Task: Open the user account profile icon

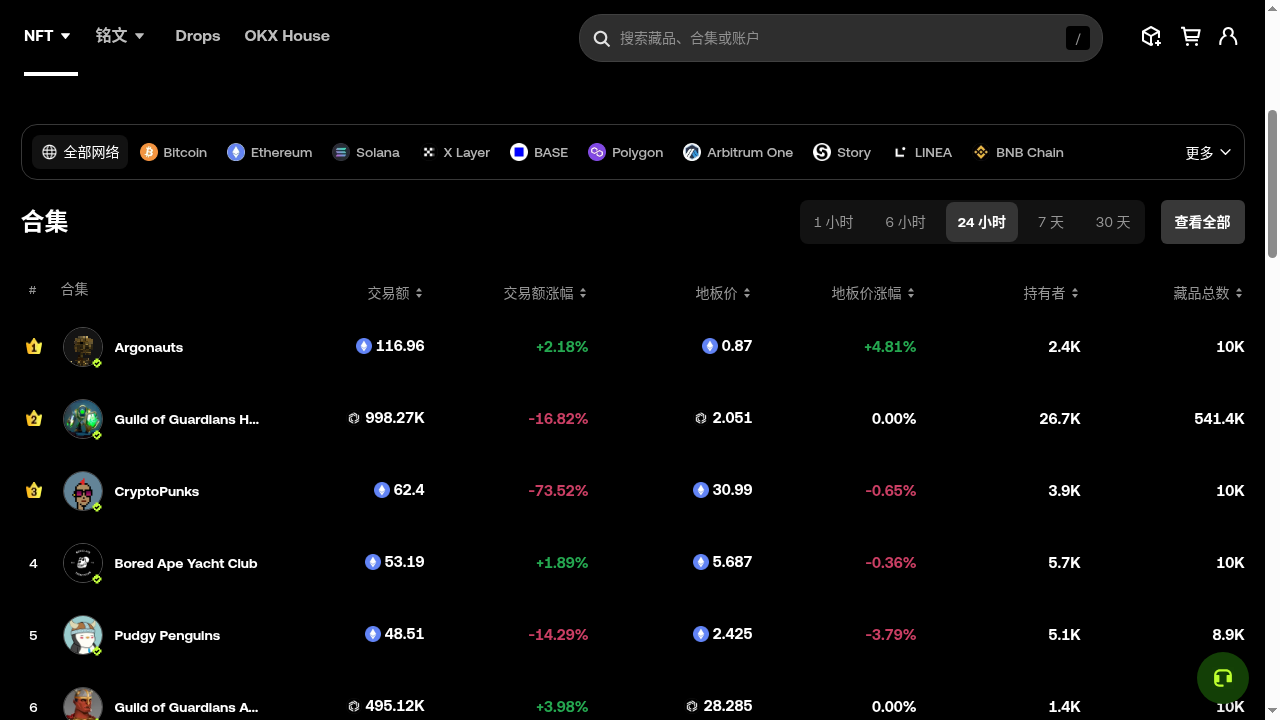Action: coord(1228,37)
